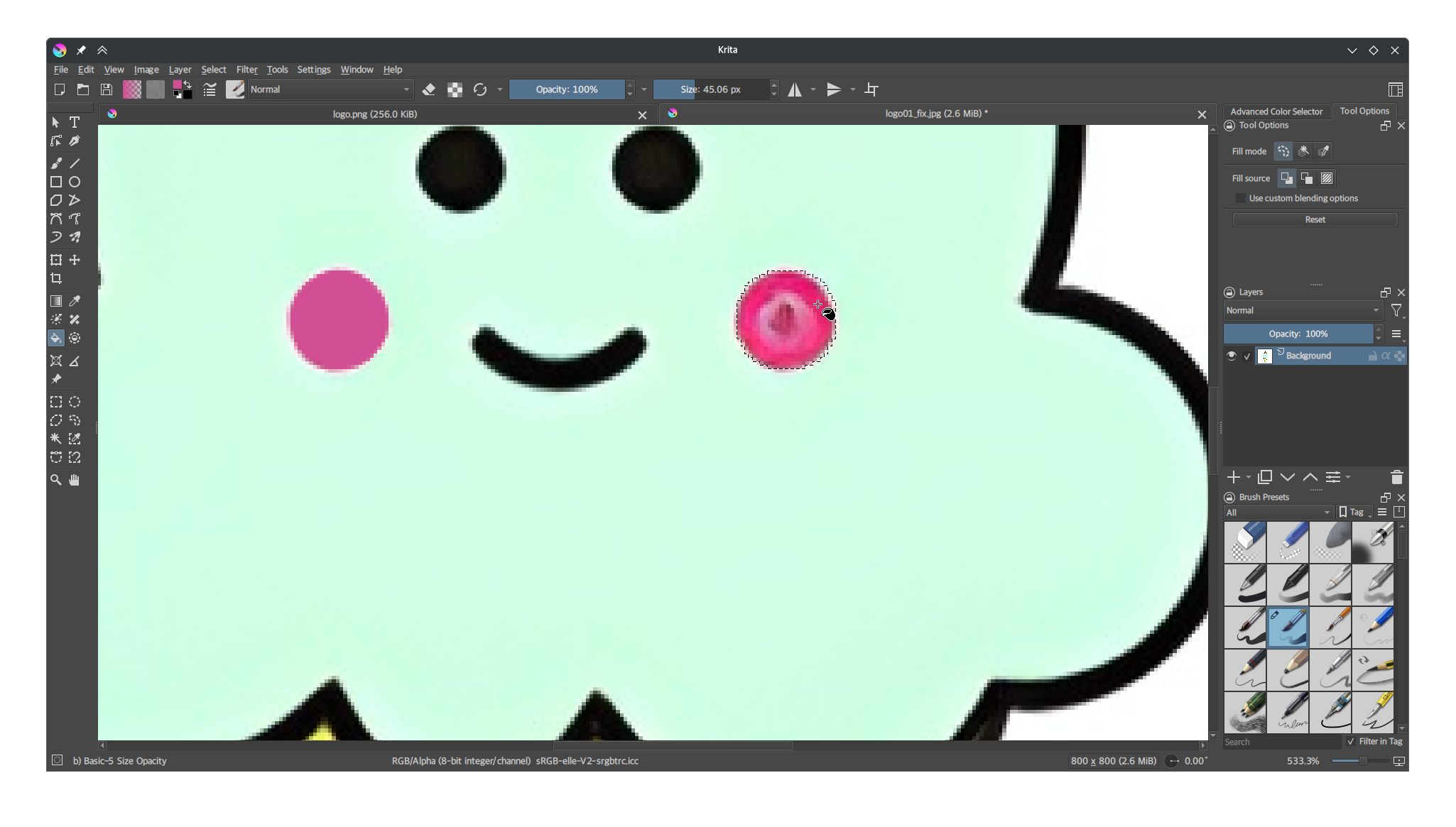Select the Contiguous Selection magic wand tool
The height and width of the screenshot is (827, 1456).
[x=56, y=439]
